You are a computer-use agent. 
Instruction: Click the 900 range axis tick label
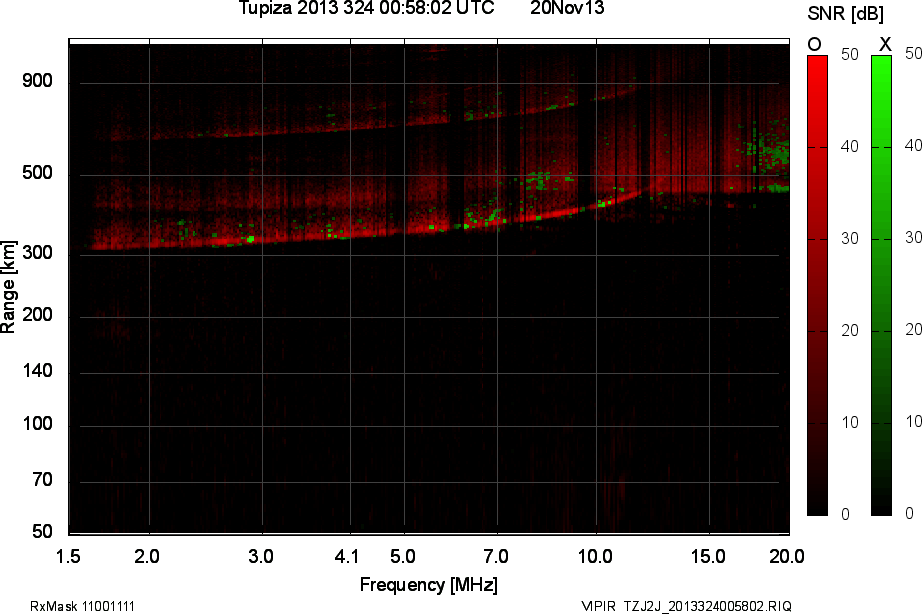click(x=37, y=81)
